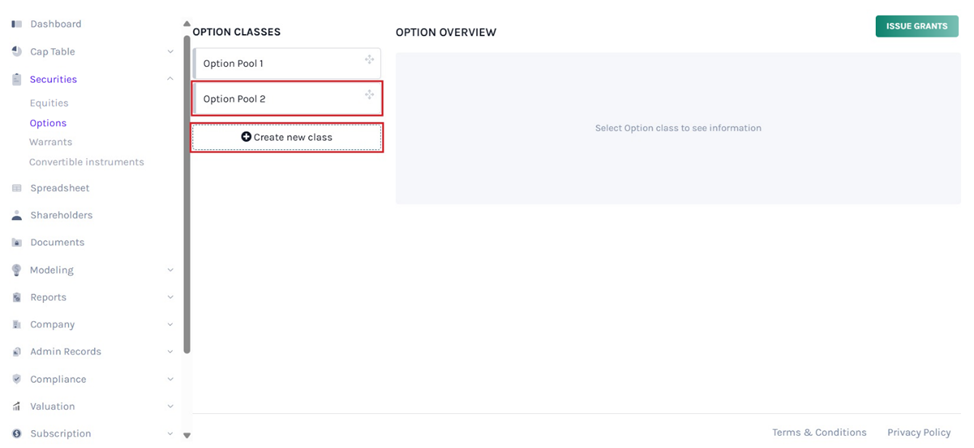Open the Documents menu item
Screen dimensions: 974x448
coord(57,242)
